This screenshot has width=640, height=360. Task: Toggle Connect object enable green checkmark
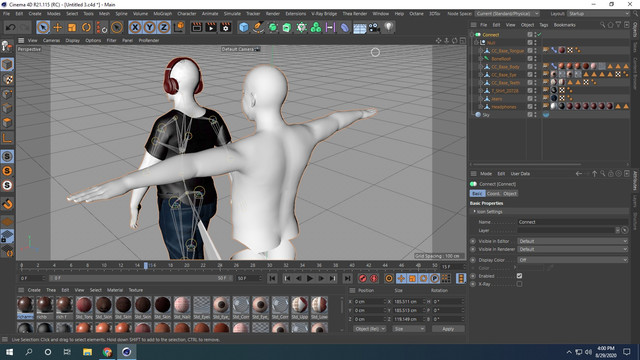(539, 35)
